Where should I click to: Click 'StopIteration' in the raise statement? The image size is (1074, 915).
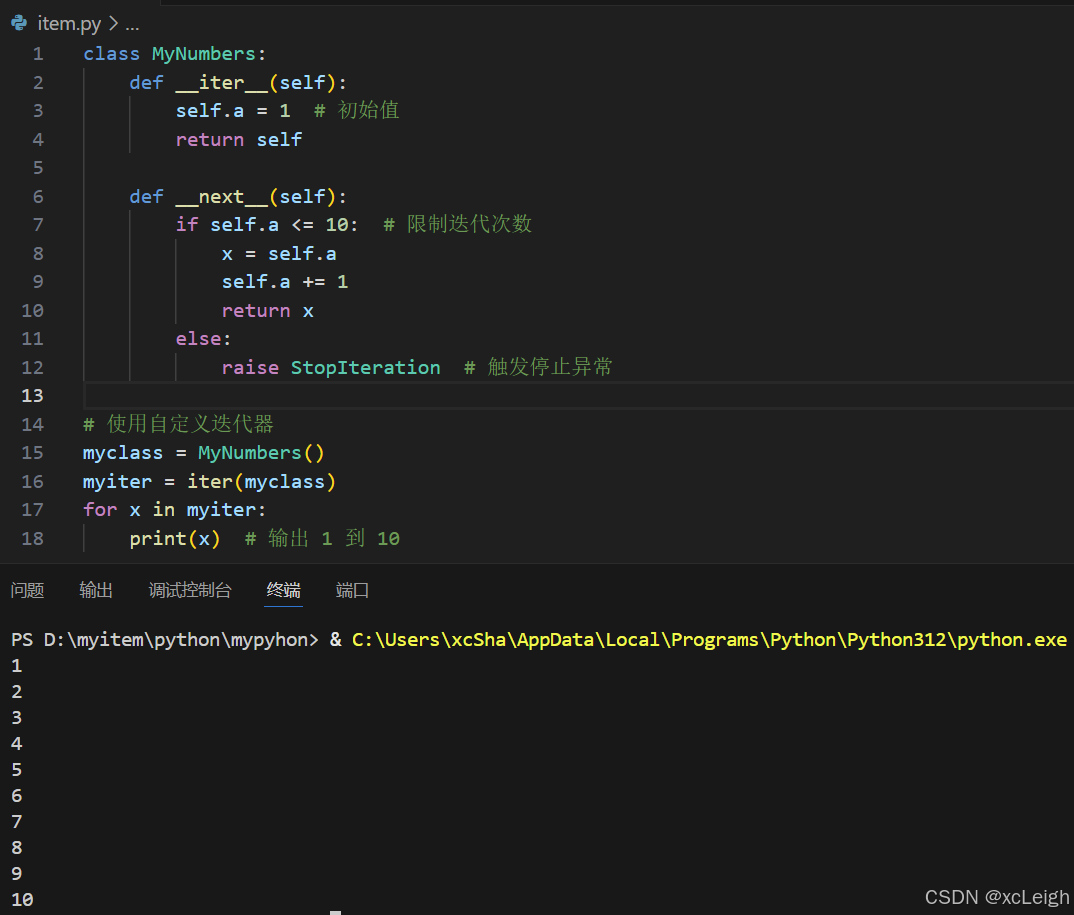click(x=366, y=368)
